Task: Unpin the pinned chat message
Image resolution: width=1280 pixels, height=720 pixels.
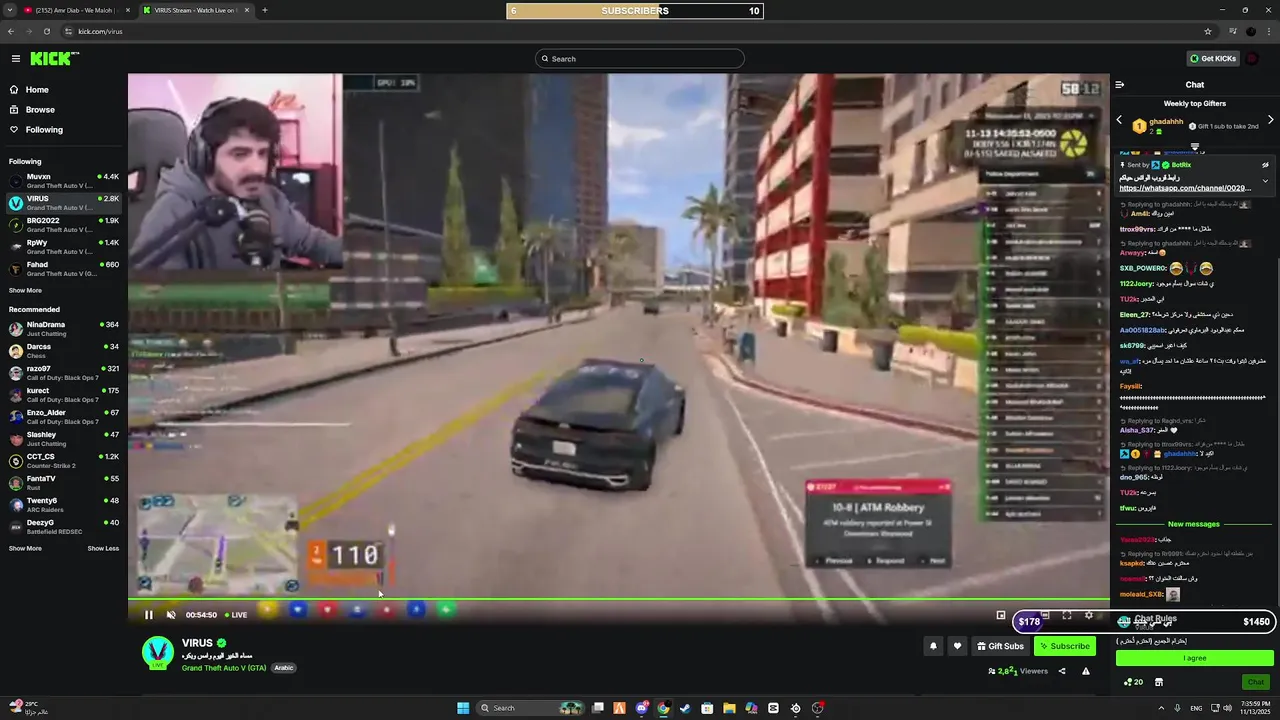Action: tap(1265, 165)
